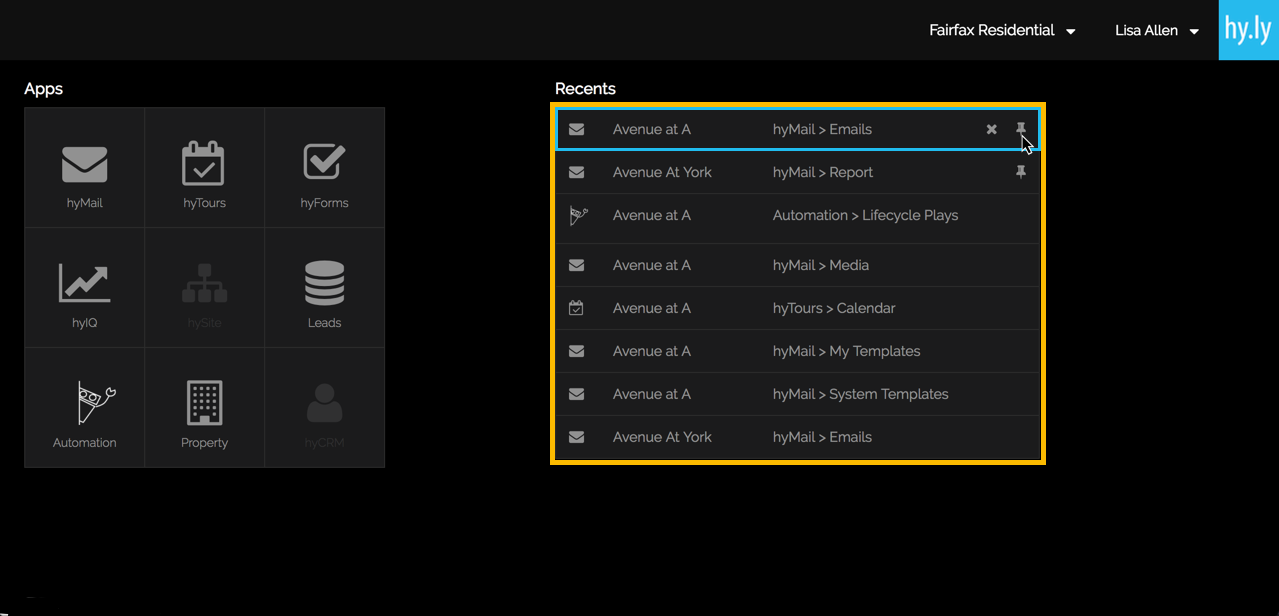Click Avenue At York in Report row
Viewport: 1279px width, 616px height.
pyautogui.click(x=662, y=172)
